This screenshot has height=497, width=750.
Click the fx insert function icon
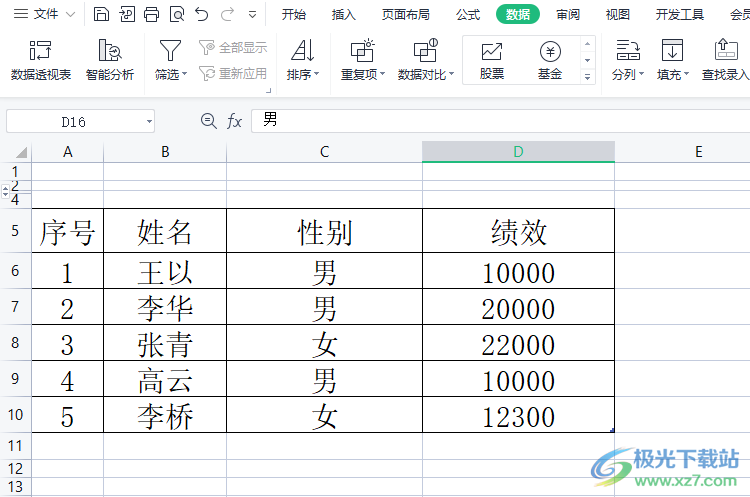(234, 121)
